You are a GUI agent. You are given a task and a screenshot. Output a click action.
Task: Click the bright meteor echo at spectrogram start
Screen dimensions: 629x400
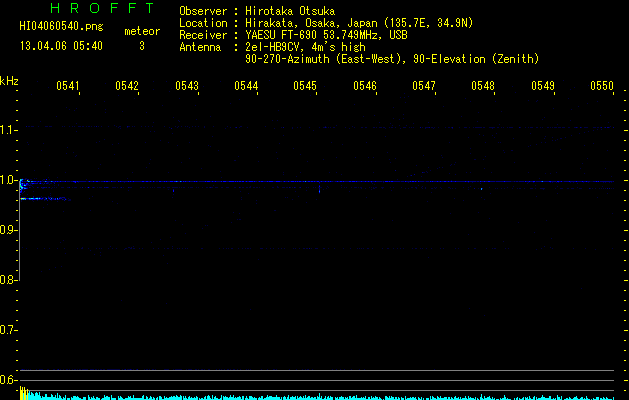[24, 185]
